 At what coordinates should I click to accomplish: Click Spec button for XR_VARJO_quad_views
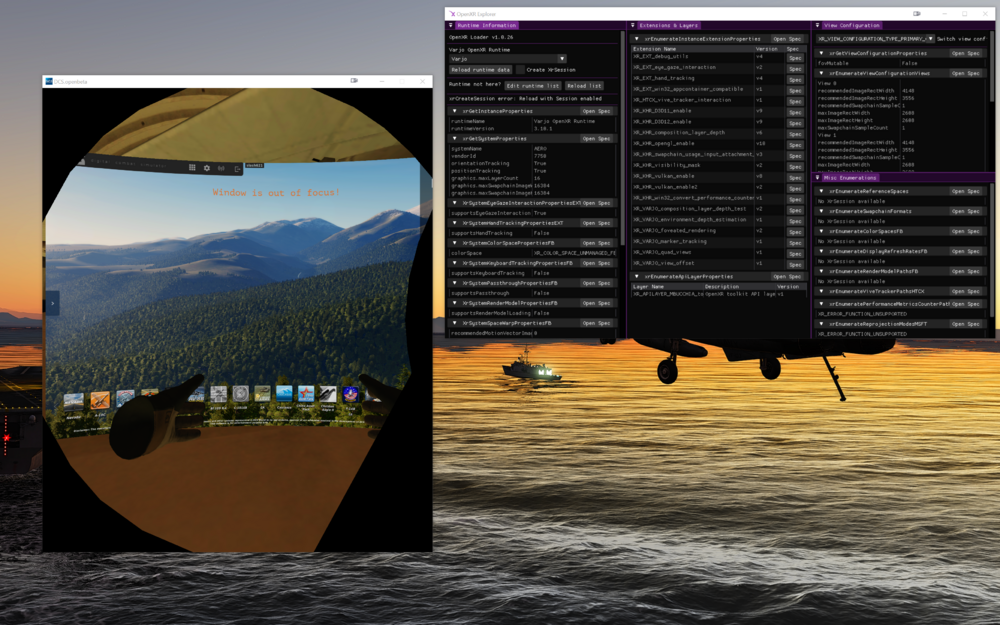(795, 254)
